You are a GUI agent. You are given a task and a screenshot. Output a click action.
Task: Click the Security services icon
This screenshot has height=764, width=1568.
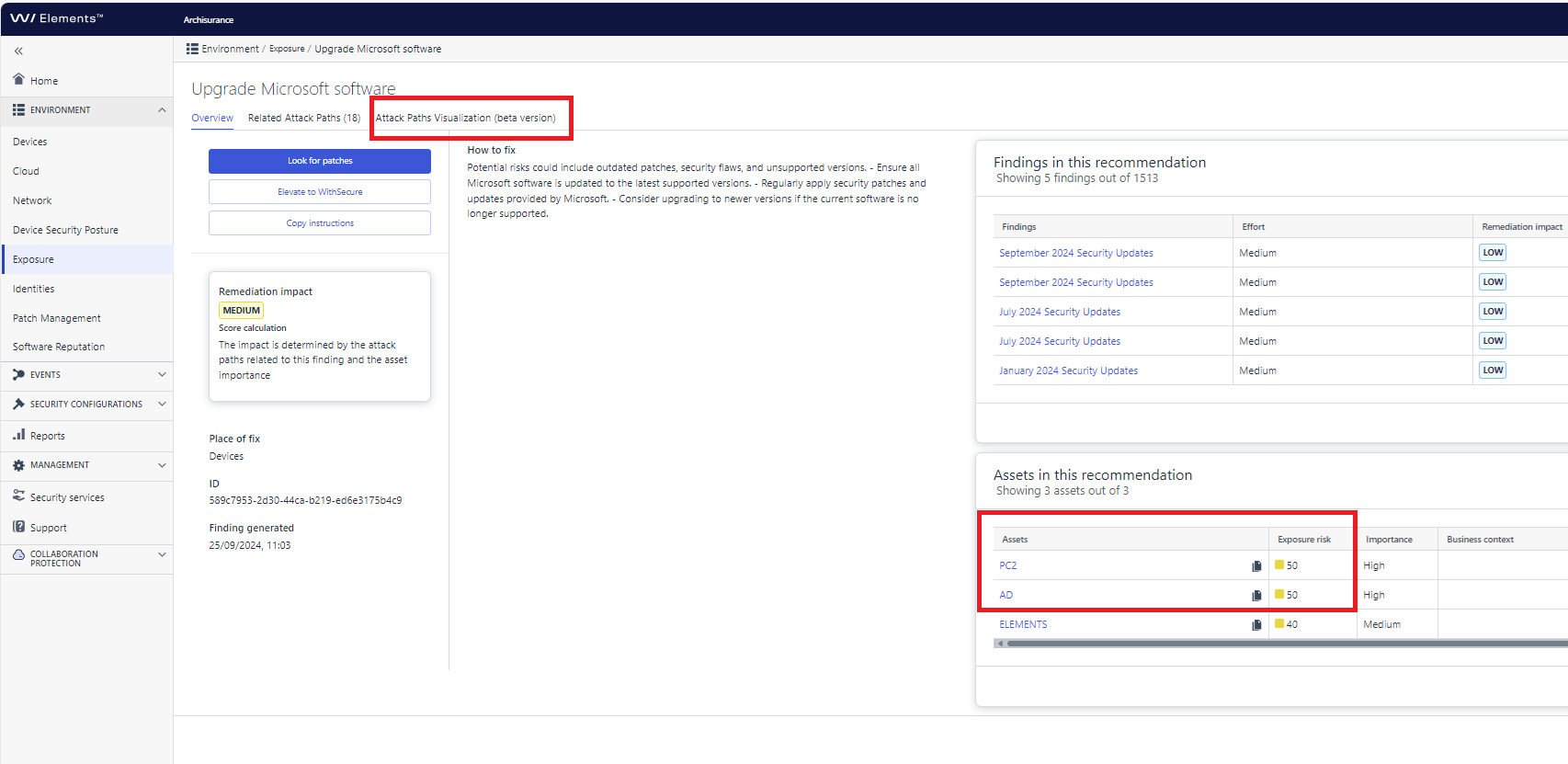pos(18,496)
